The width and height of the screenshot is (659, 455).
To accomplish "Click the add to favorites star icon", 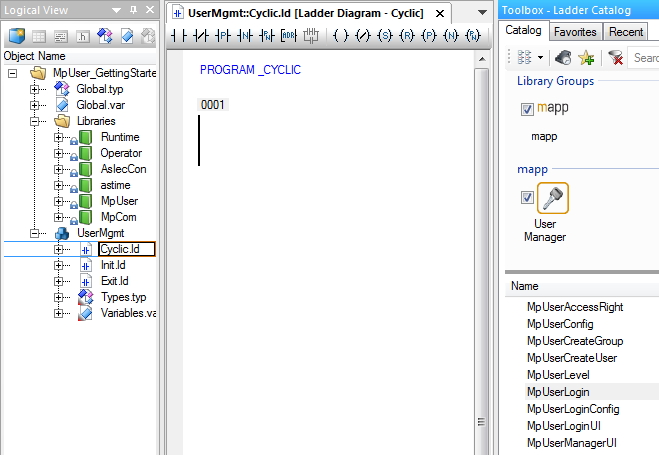I will pyautogui.click(x=585, y=58).
